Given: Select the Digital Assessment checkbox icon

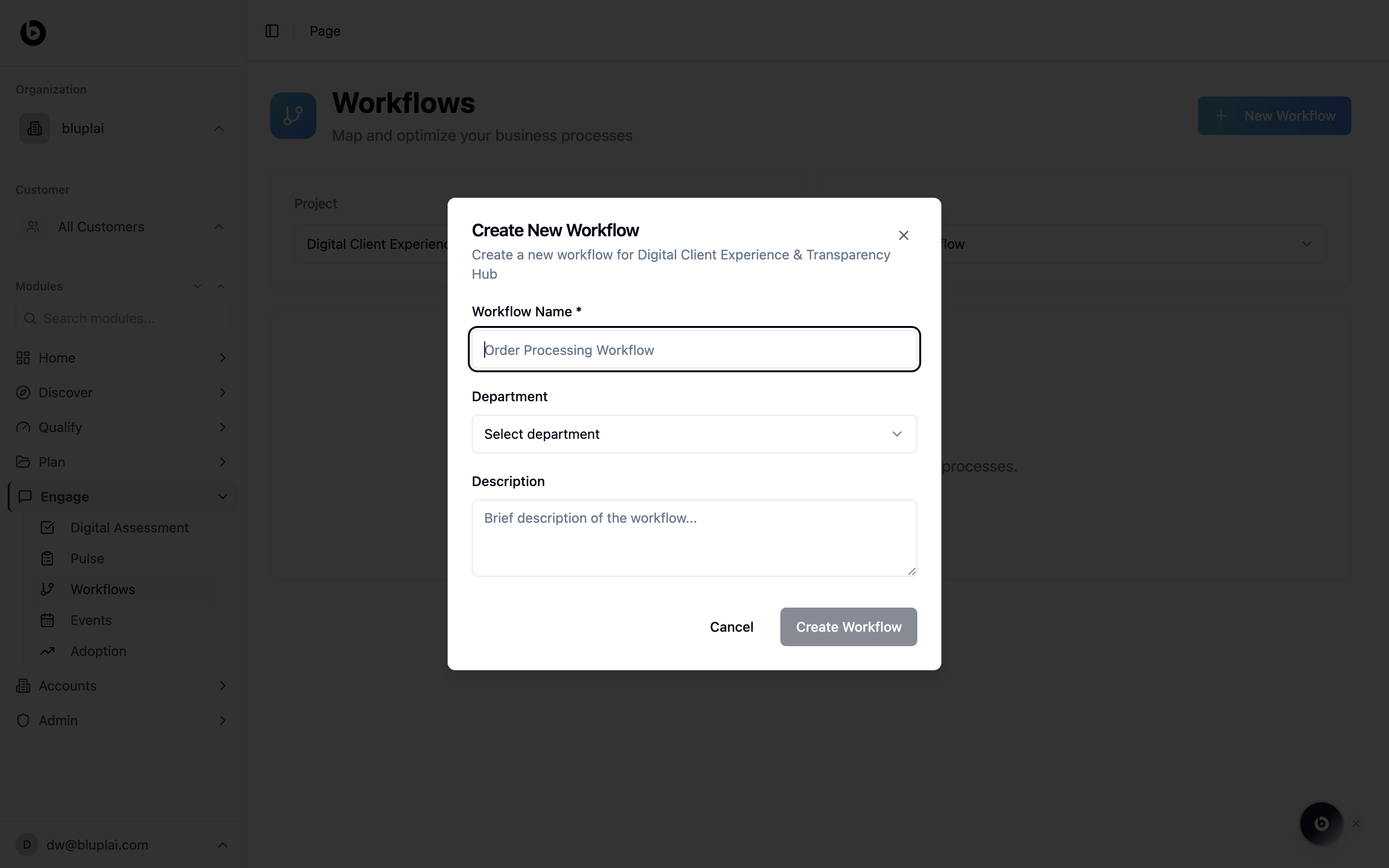Looking at the screenshot, I should (48, 528).
